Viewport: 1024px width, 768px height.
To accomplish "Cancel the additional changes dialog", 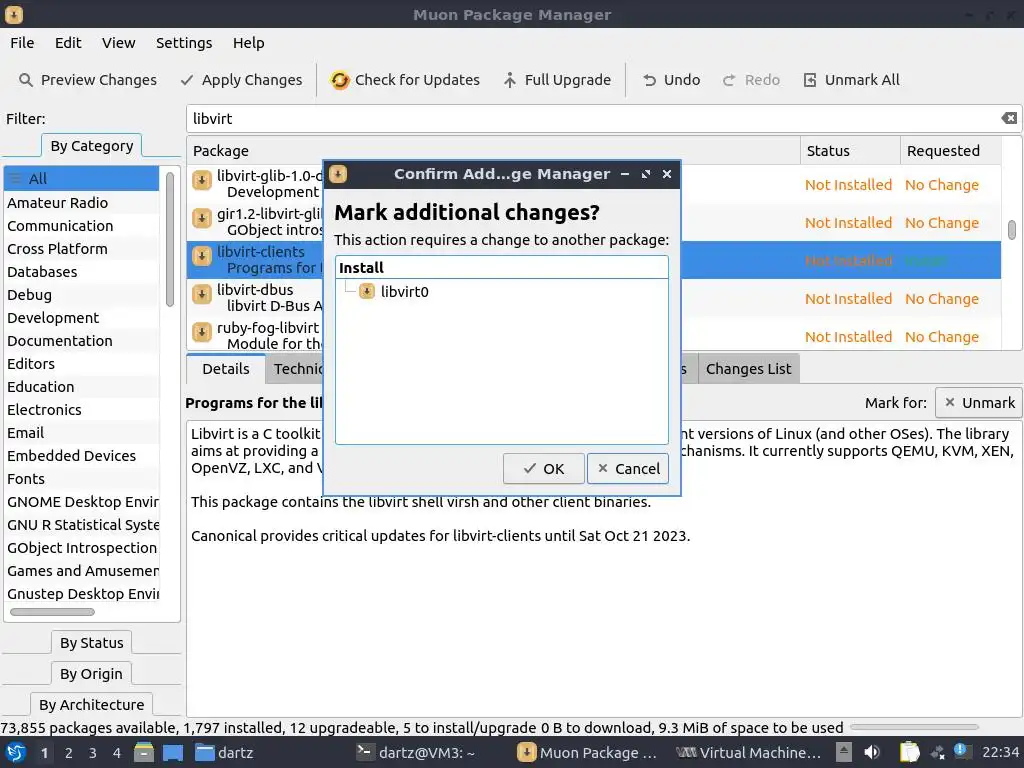I will click(x=628, y=468).
